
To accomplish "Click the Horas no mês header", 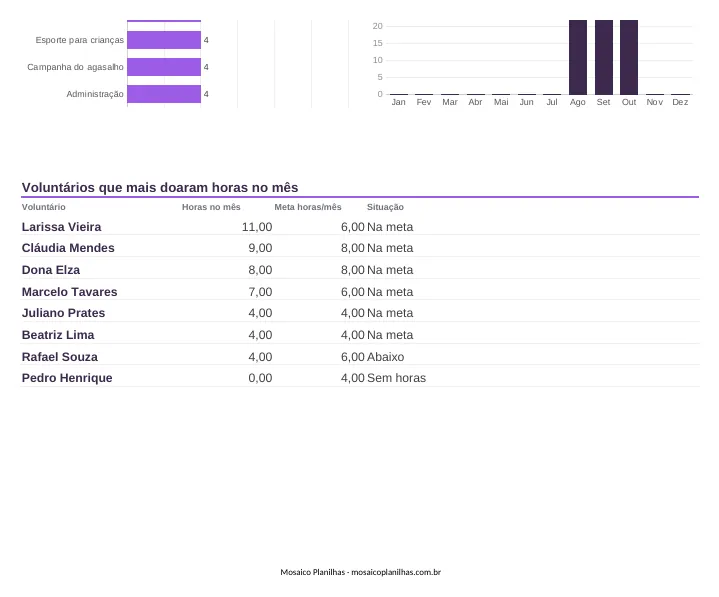I will pyautogui.click(x=211, y=207).
